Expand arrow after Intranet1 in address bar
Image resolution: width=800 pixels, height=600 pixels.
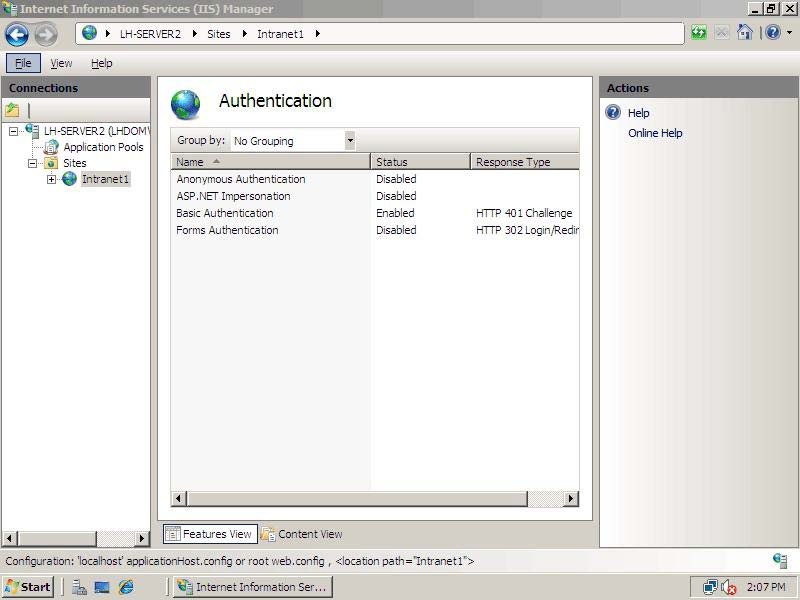click(317, 34)
